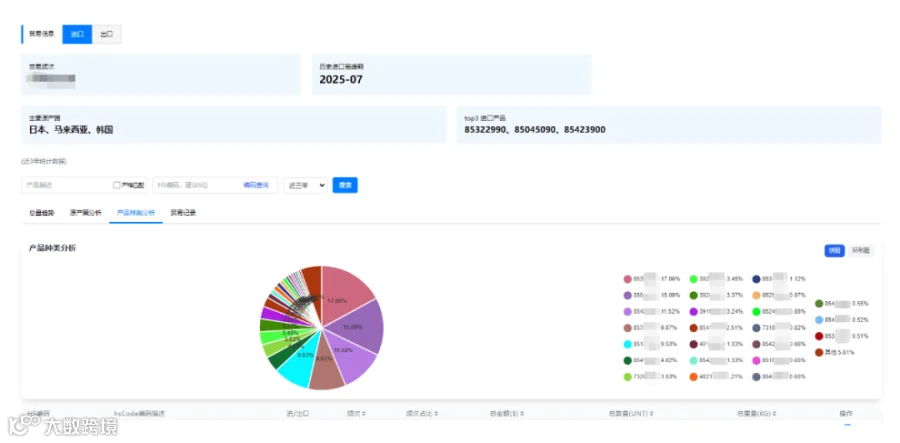This screenshot has width=900, height=443.
Task: Sort by 频次 column sort arrows
Action: [x=364, y=413]
